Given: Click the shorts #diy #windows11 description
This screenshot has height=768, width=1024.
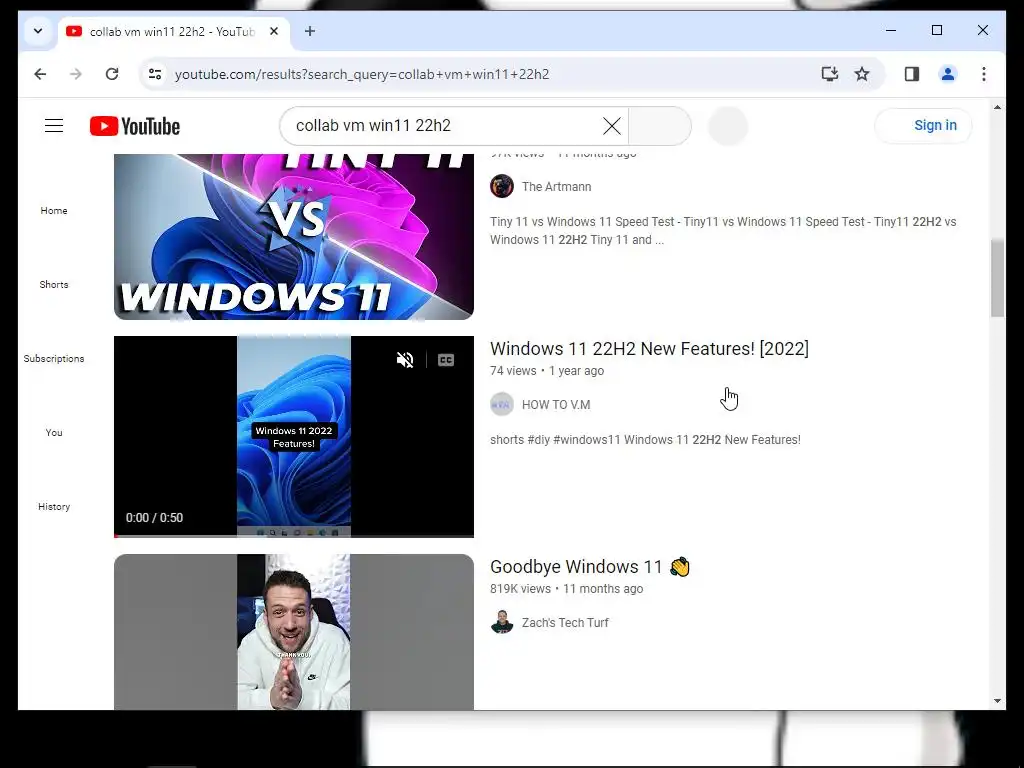Looking at the screenshot, I should click(x=645, y=440).
